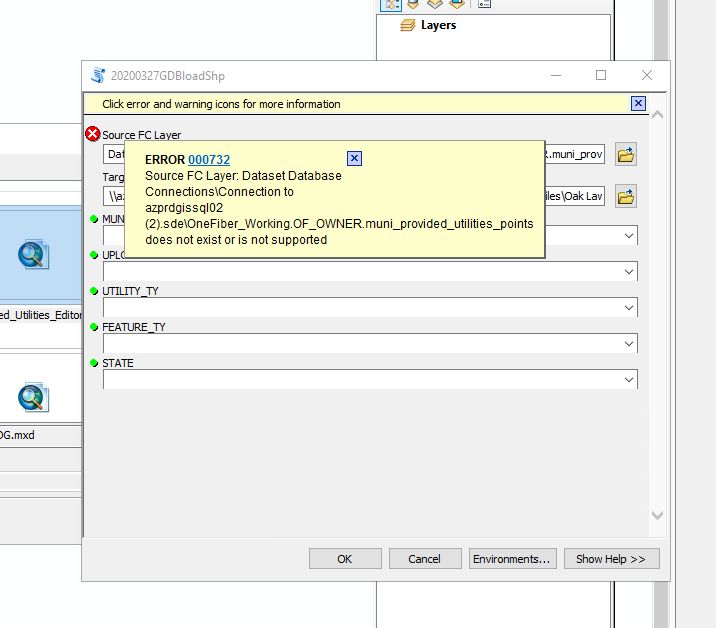The width and height of the screenshot is (716, 628).
Task: Open the FEATURE_TY dropdown list
Action: tap(629, 344)
